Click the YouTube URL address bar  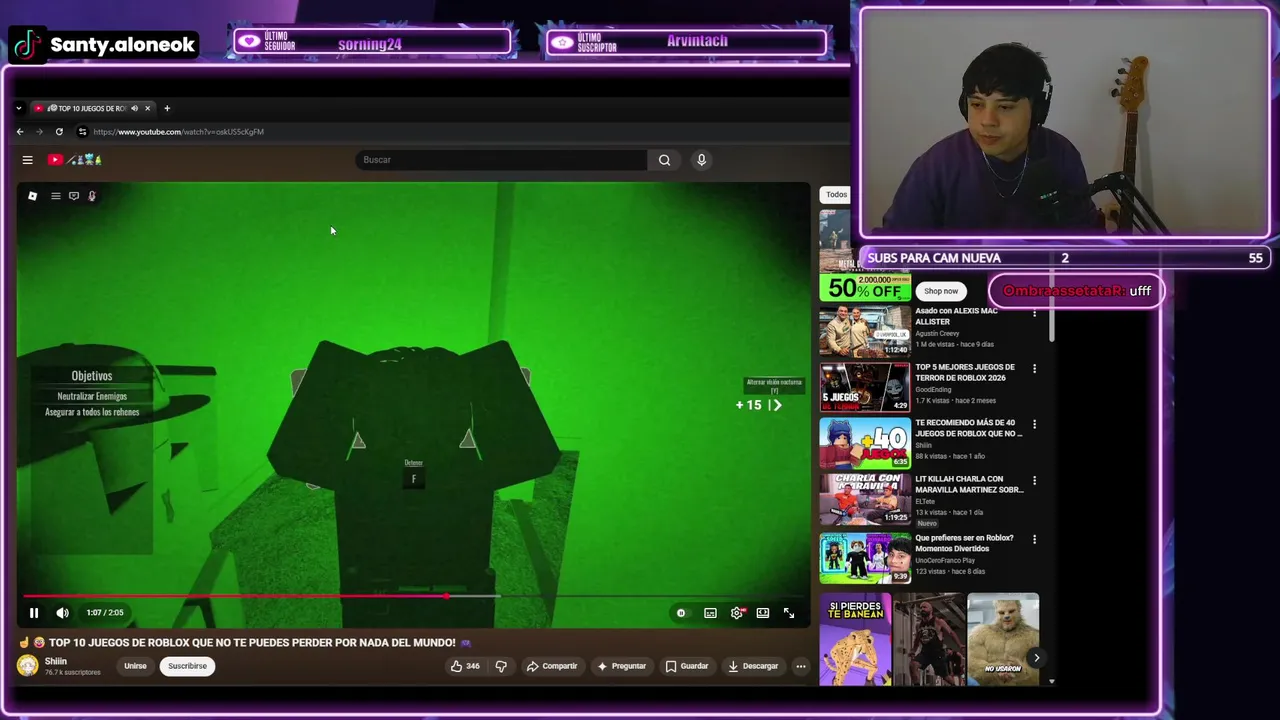coord(178,132)
